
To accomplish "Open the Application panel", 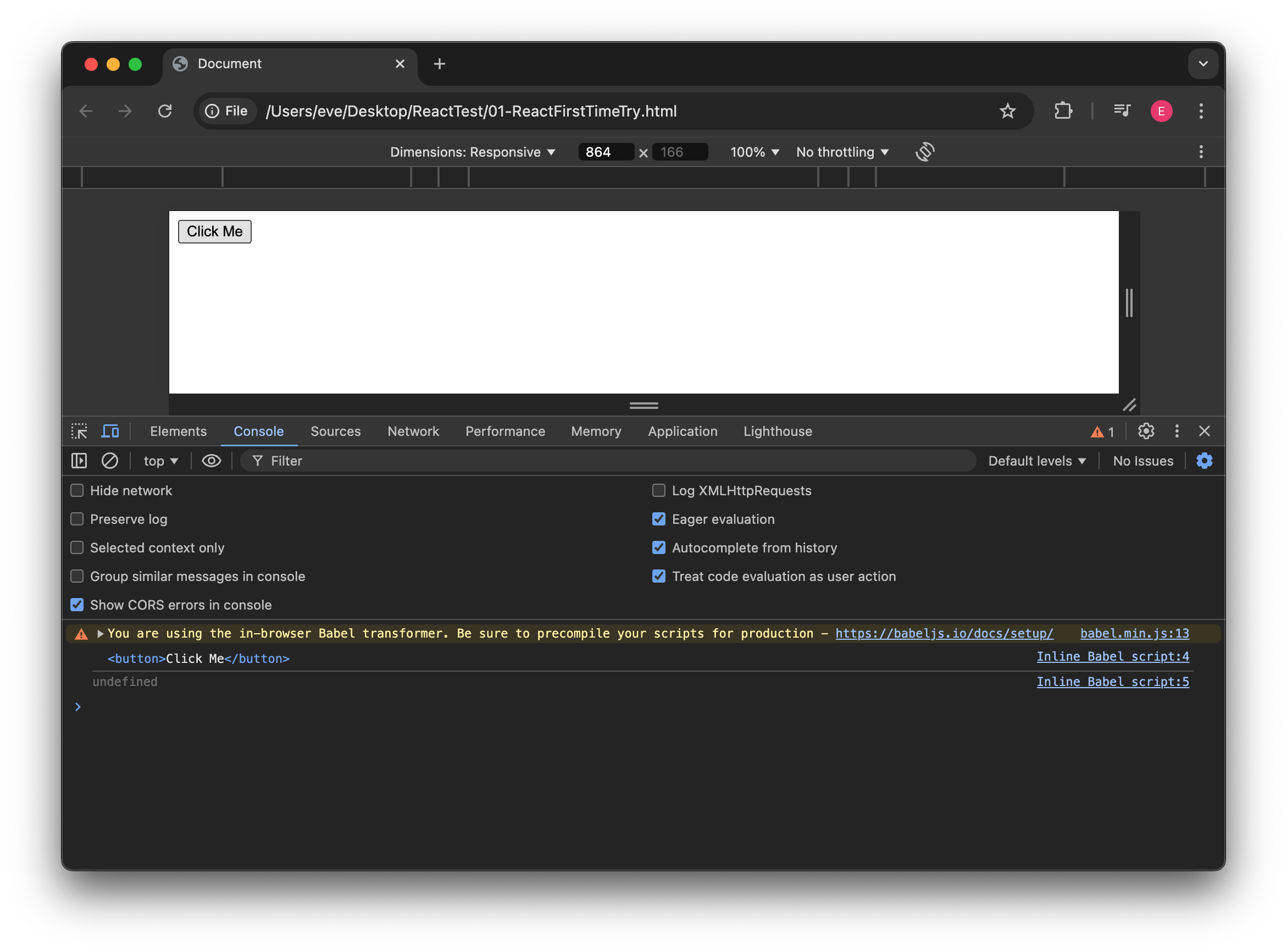I will click(x=682, y=431).
